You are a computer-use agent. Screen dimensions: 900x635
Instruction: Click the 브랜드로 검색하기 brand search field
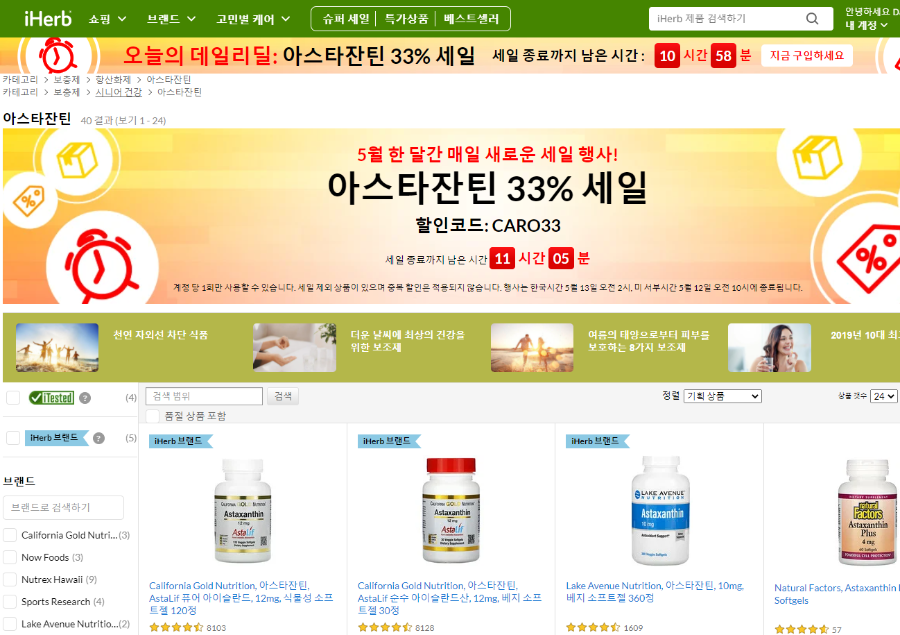click(x=64, y=508)
